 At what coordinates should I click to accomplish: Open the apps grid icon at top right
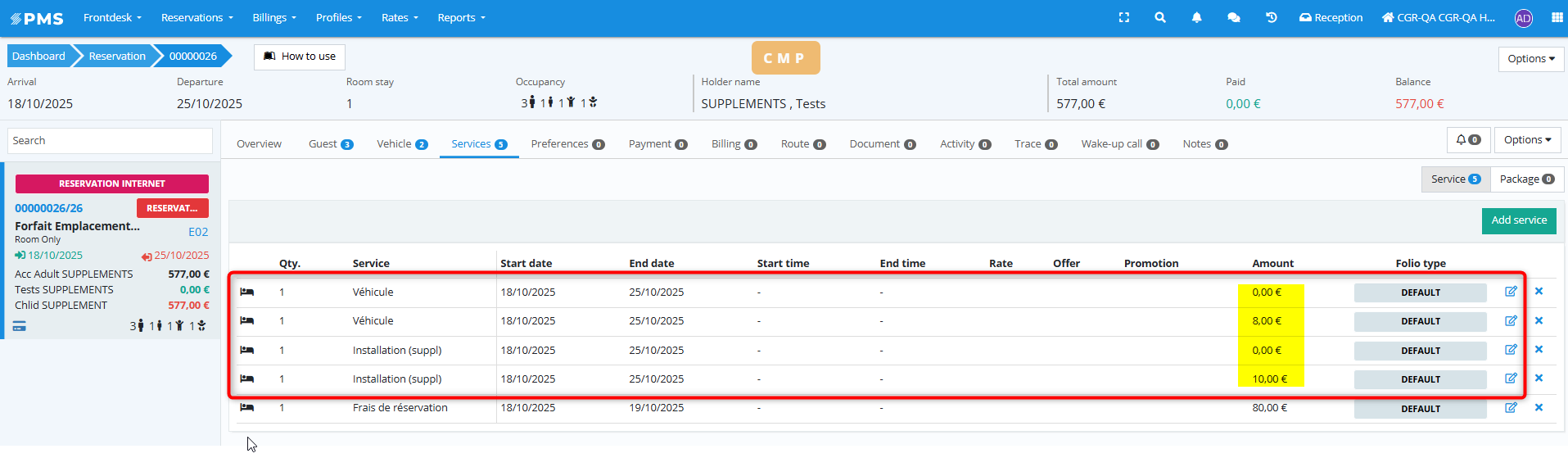click(x=1557, y=17)
